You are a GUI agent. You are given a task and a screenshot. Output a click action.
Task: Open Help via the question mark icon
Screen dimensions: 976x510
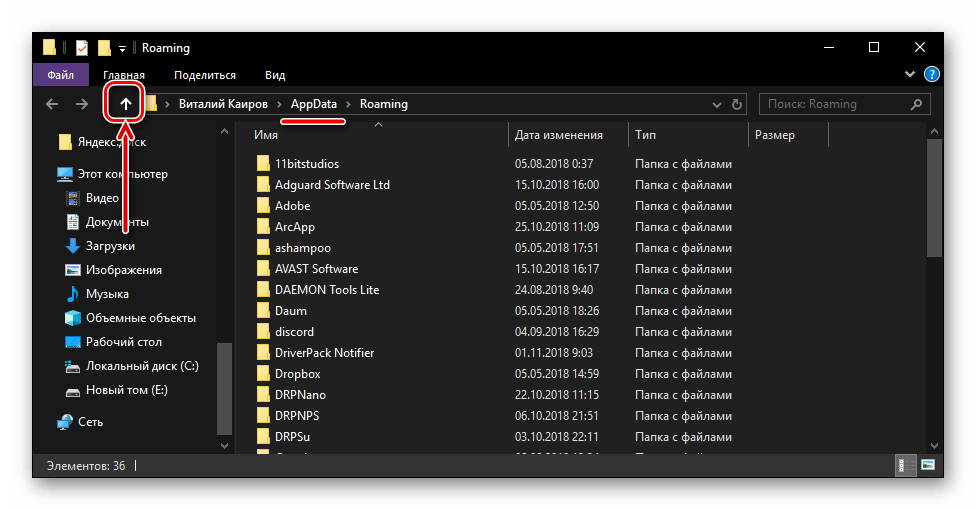[x=931, y=75]
